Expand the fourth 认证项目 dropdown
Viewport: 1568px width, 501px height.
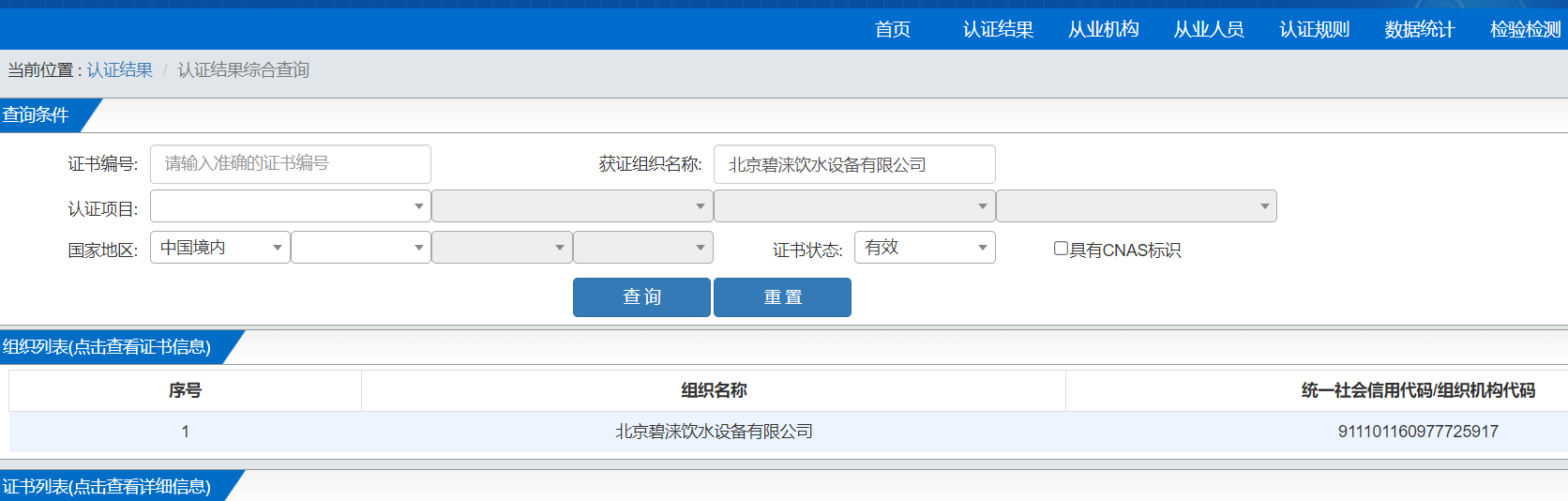1137,206
